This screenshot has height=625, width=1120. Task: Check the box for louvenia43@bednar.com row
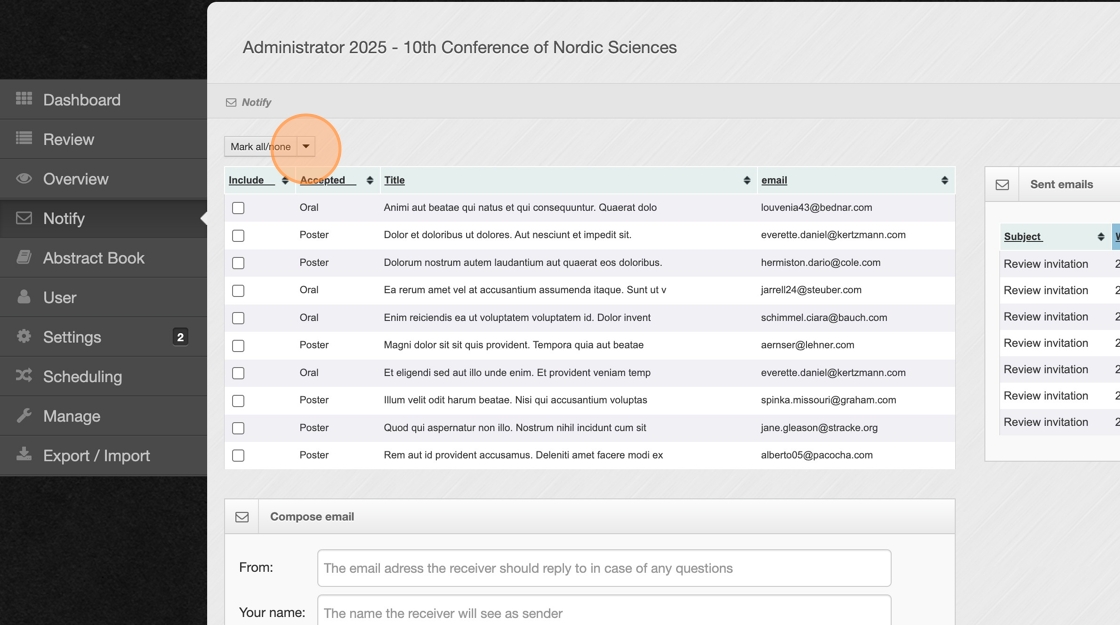click(x=238, y=208)
